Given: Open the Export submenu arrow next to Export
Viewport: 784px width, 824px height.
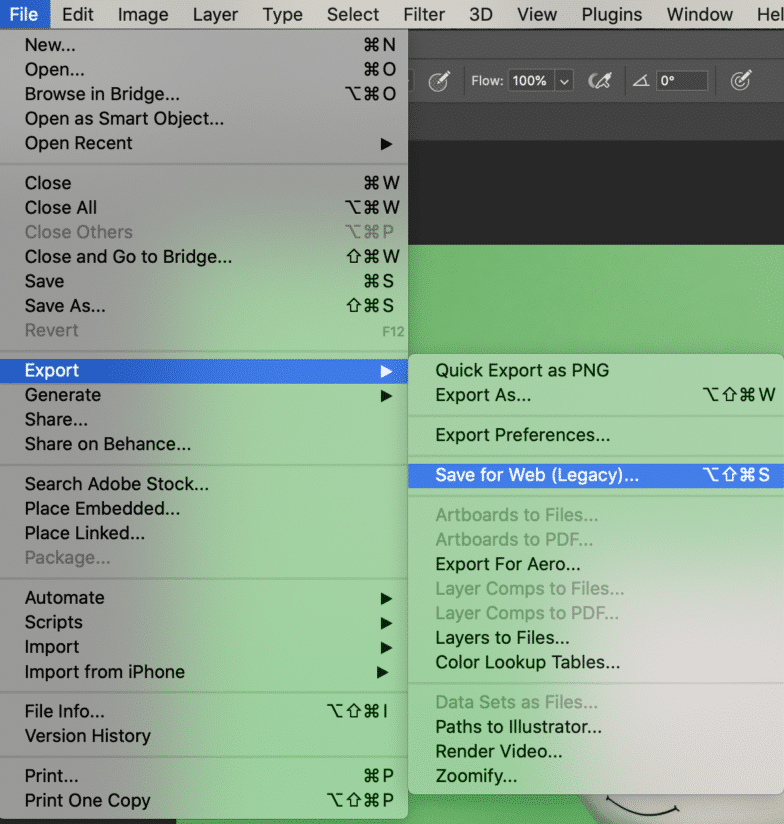Looking at the screenshot, I should click(x=388, y=370).
